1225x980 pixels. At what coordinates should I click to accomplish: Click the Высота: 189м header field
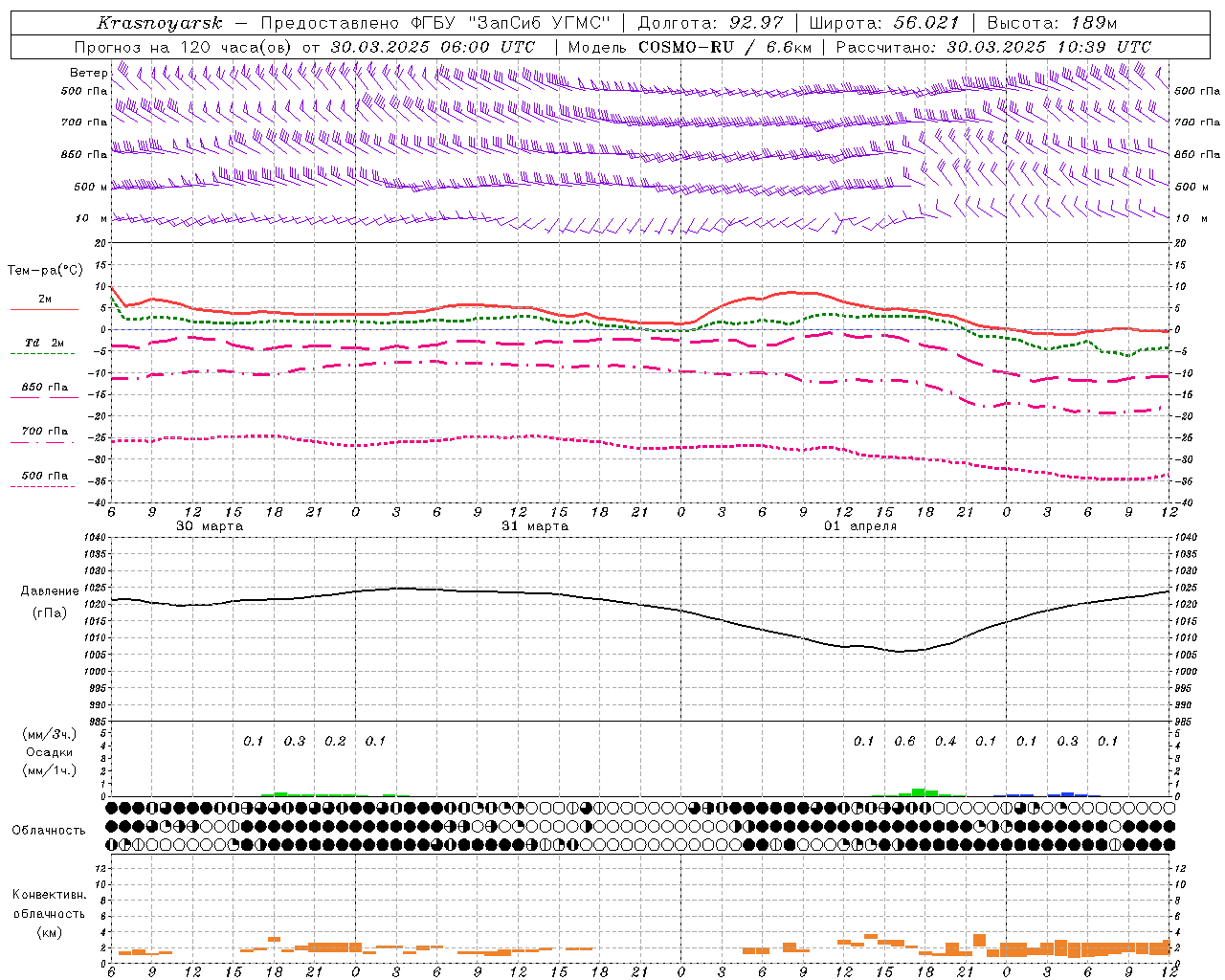point(1052,23)
